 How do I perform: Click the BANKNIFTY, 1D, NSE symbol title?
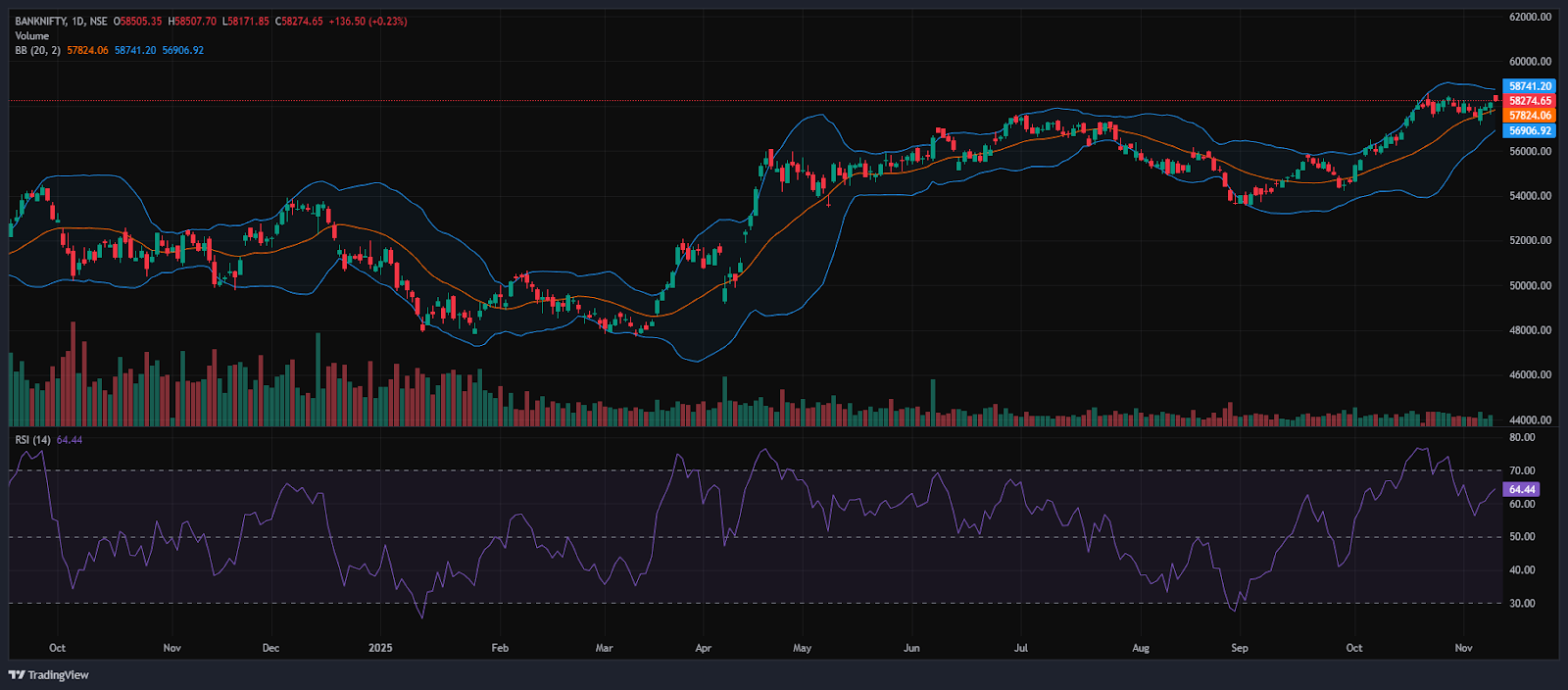click(x=61, y=21)
